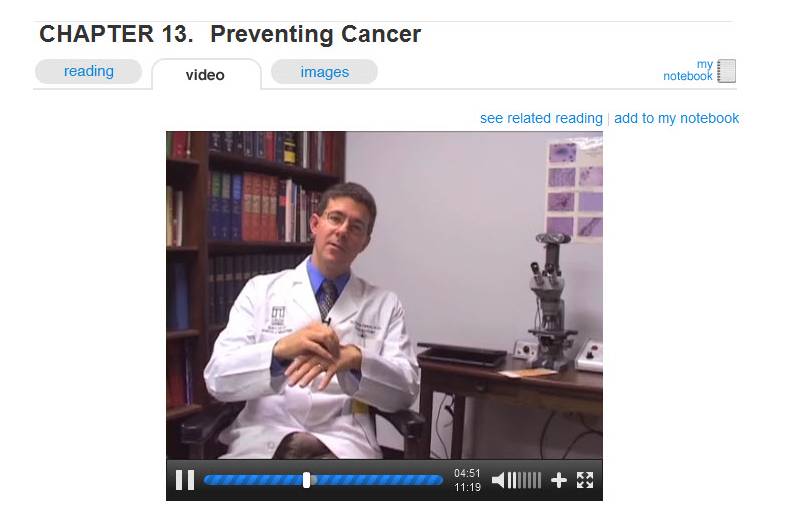The image size is (798, 528).
Task: Open my notebook via notebook icon
Action: [x=726, y=71]
